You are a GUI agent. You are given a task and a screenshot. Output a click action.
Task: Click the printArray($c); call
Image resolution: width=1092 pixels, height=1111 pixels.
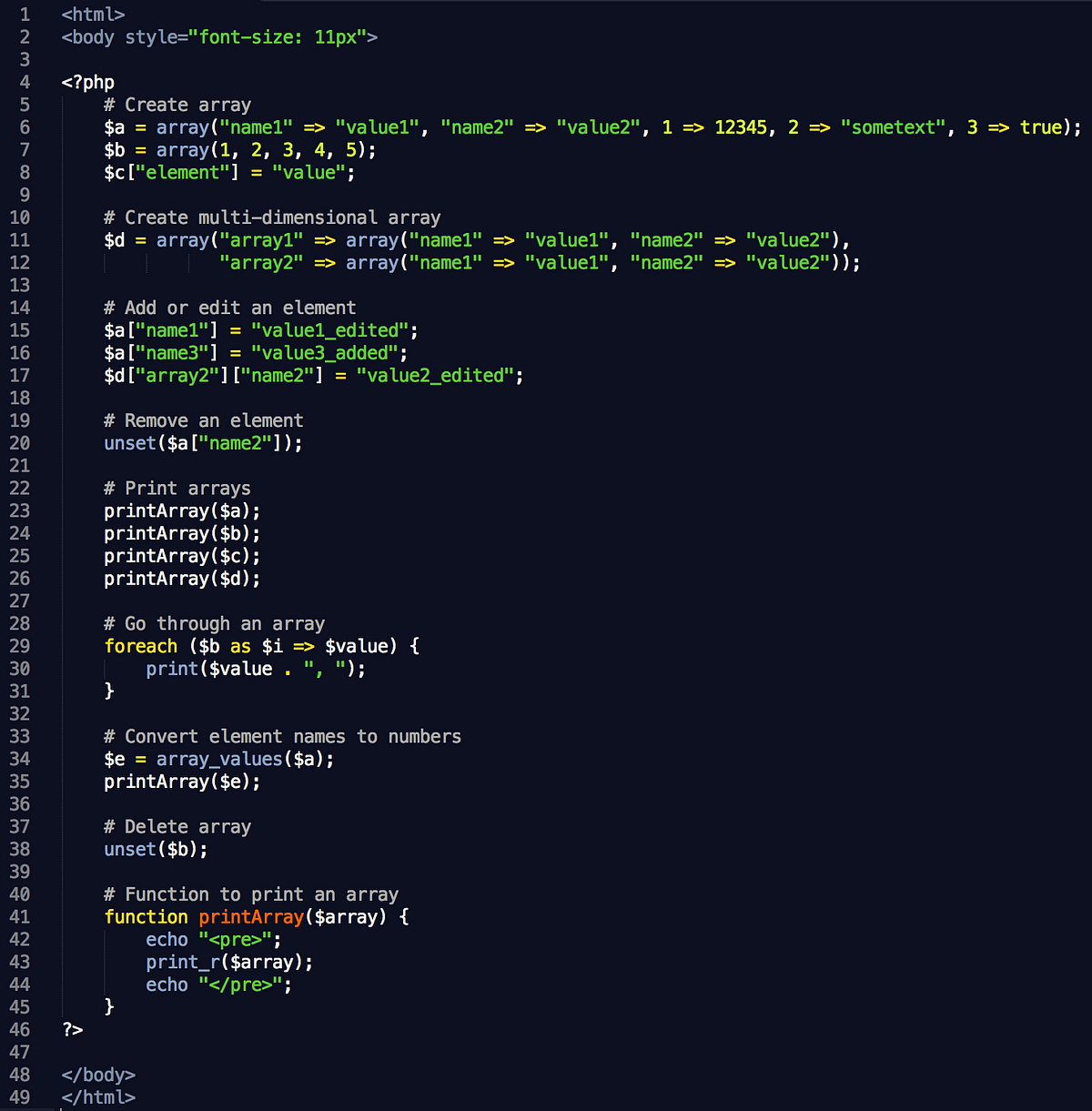click(182, 556)
